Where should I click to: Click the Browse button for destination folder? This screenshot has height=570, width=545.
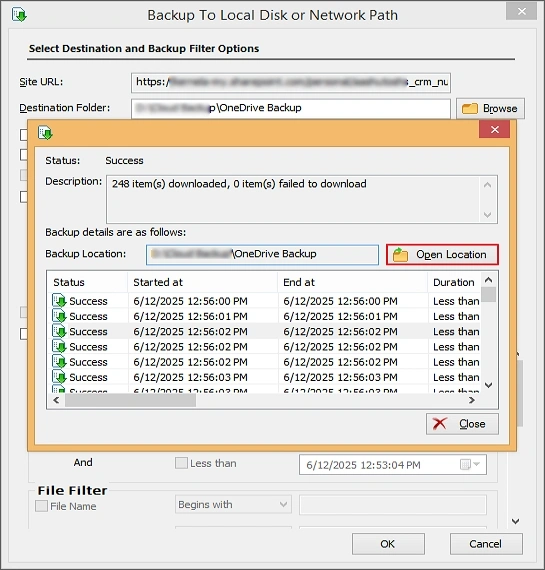(x=490, y=108)
